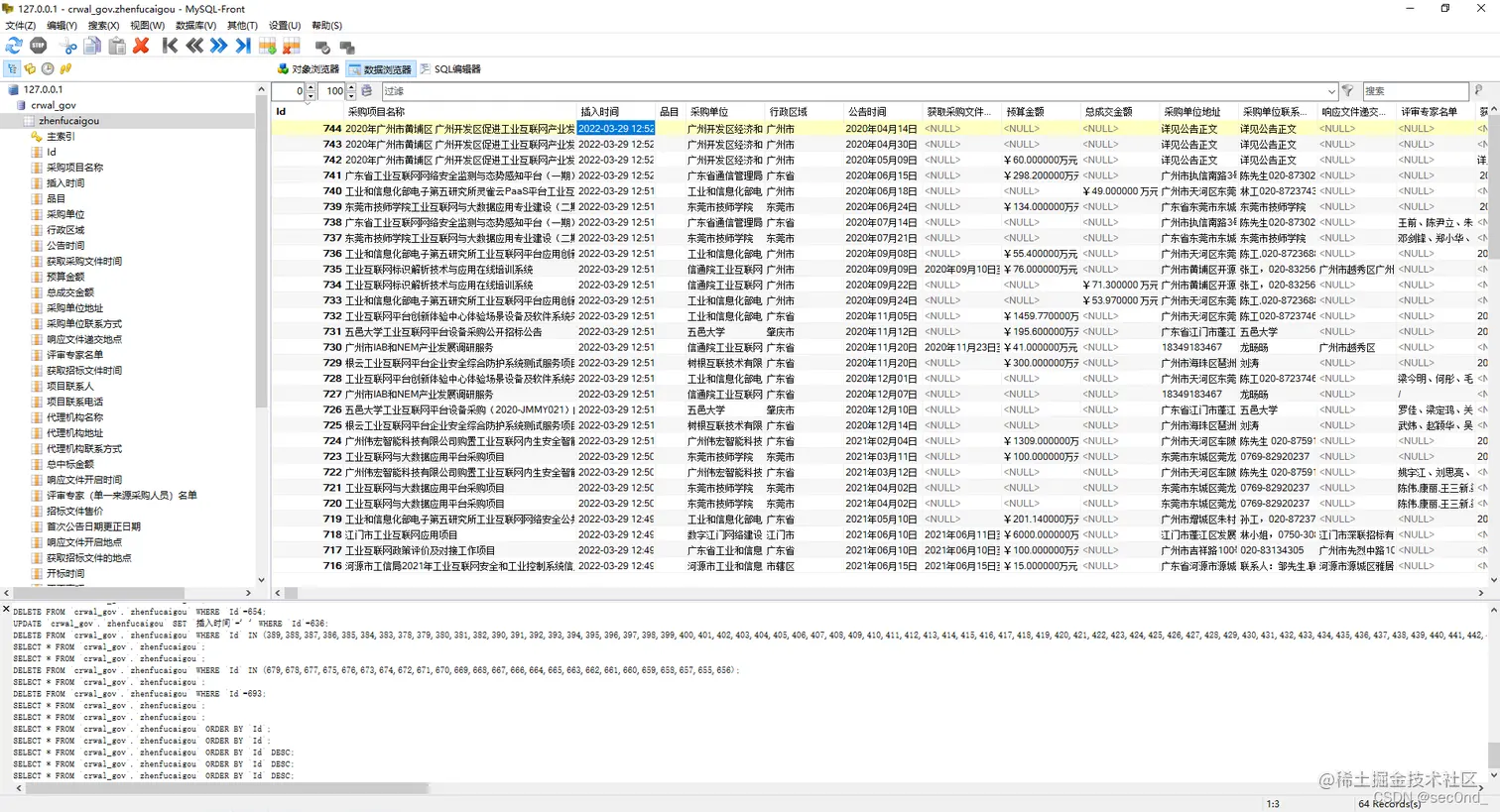Image resolution: width=1500 pixels, height=812 pixels.
Task: Open the 过滤 filter dropdown arrow
Action: [x=1330, y=91]
